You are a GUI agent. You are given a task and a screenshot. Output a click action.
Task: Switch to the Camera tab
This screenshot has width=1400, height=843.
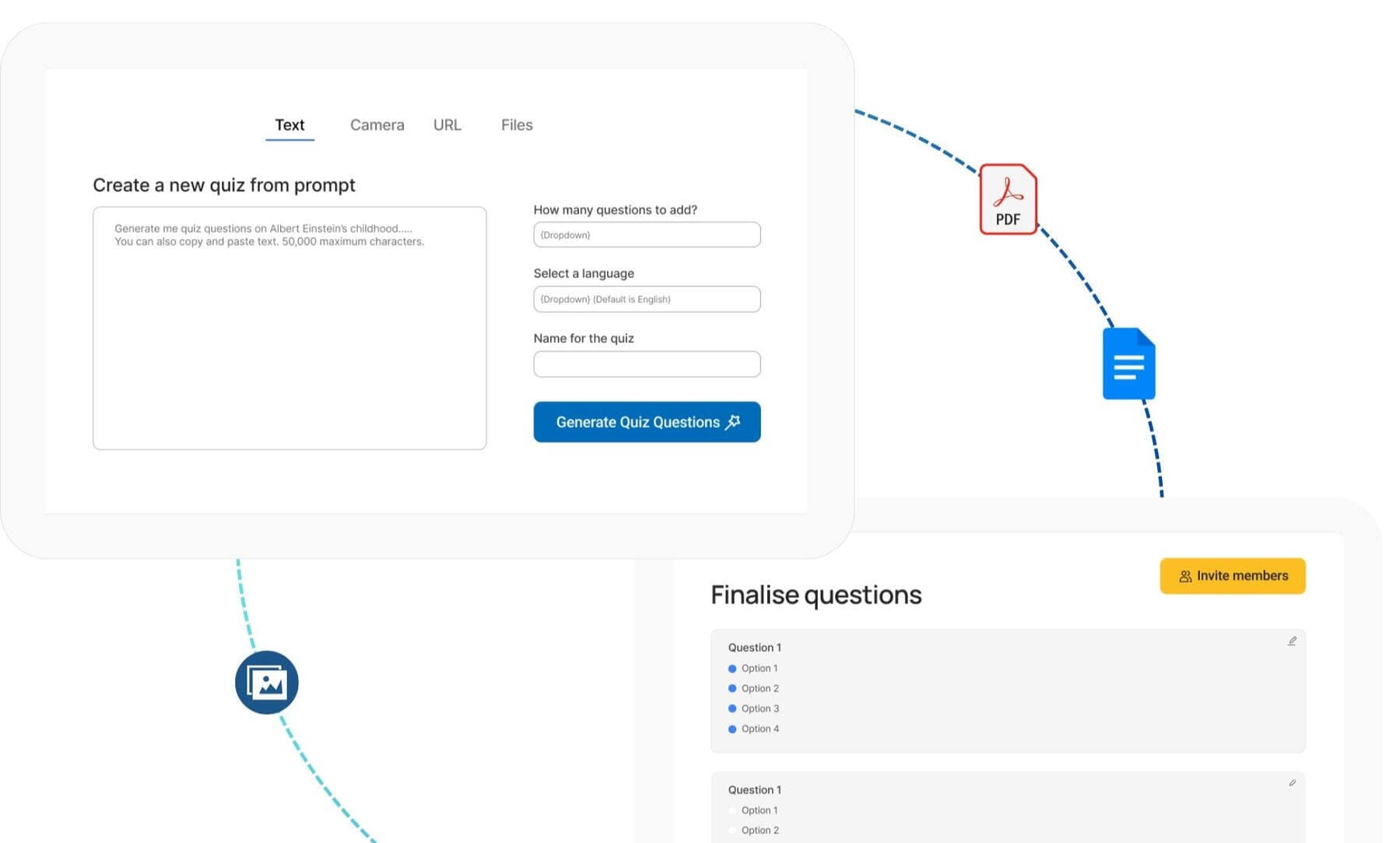(377, 125)
